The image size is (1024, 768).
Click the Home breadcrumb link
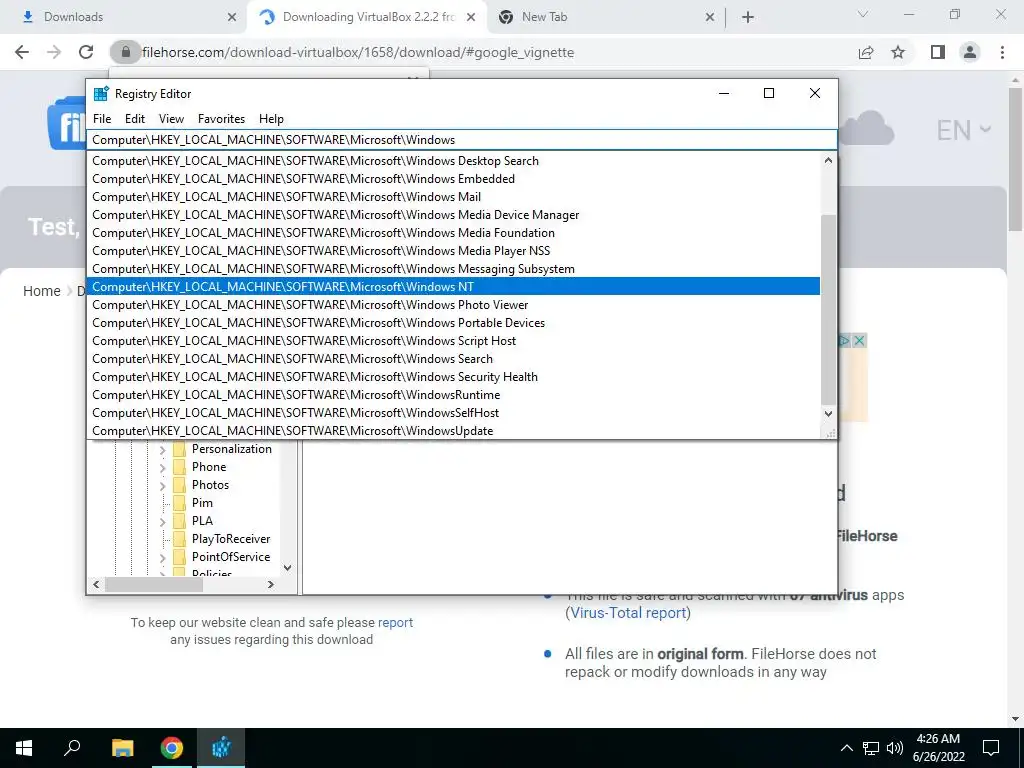(x=42, y=291)
